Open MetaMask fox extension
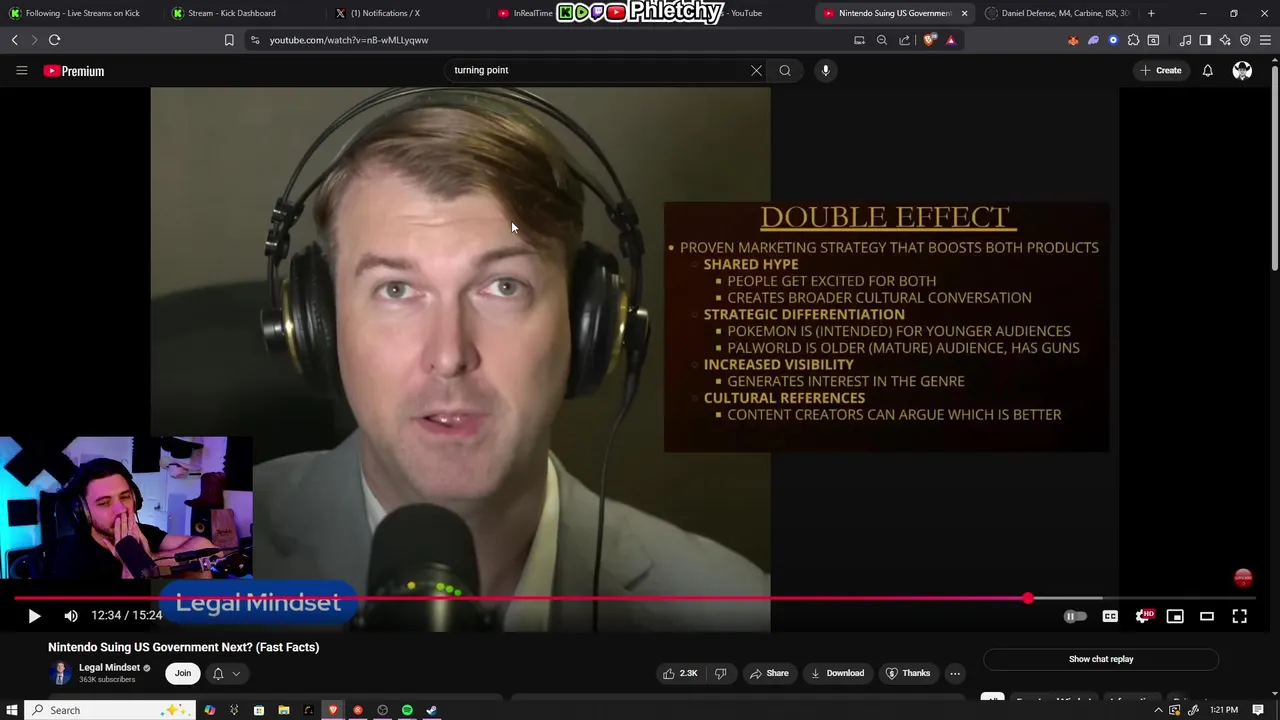The width and height of the screenshot is (1280, 720). coord(1073,40)
